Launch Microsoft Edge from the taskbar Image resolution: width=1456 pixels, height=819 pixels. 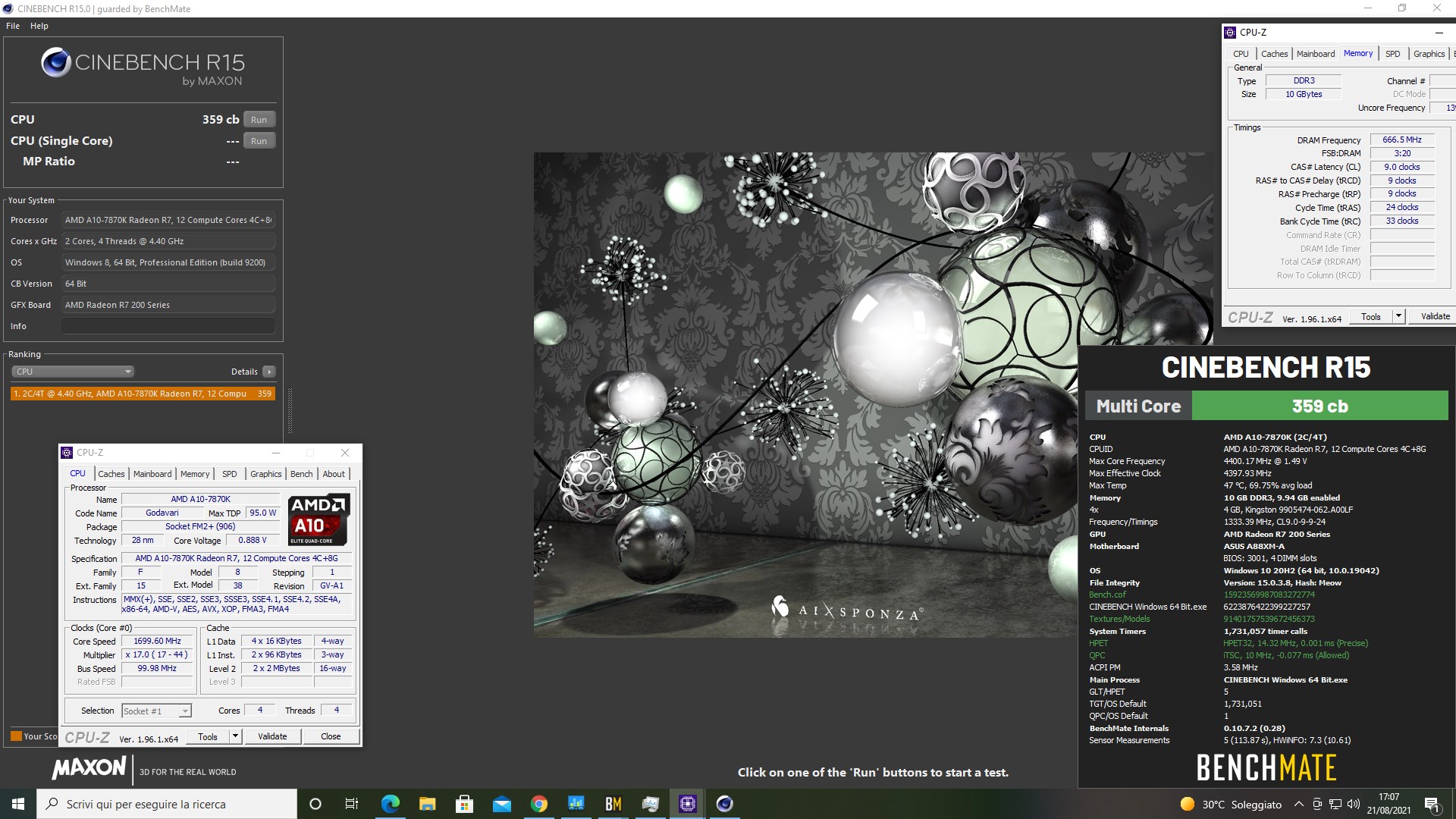pyautogui.click(x=390, y=804)
